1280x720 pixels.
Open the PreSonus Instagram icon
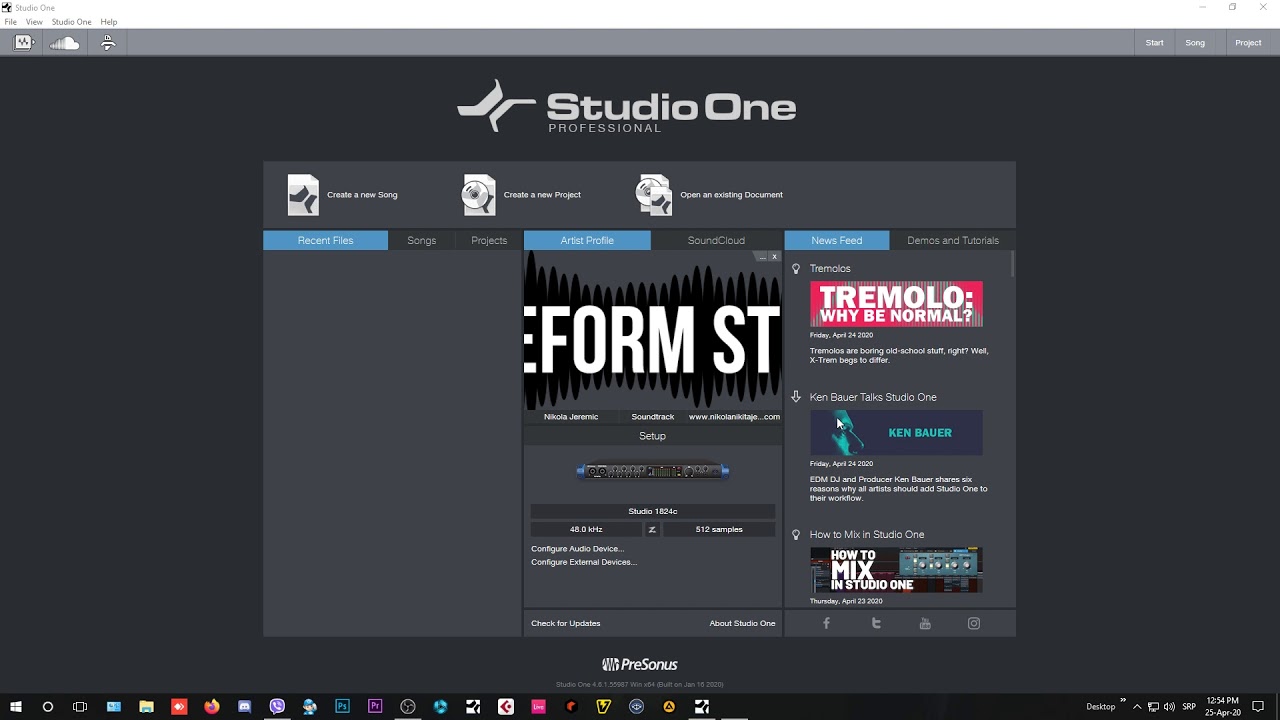pyautogui.click(x=974, y=623)
